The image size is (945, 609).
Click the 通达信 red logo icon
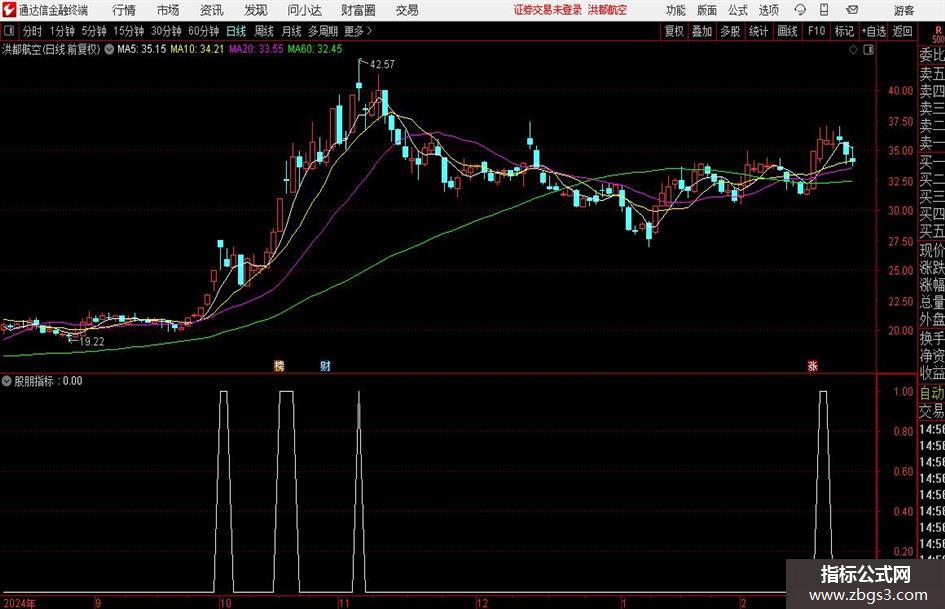click(x=9, y=10)
